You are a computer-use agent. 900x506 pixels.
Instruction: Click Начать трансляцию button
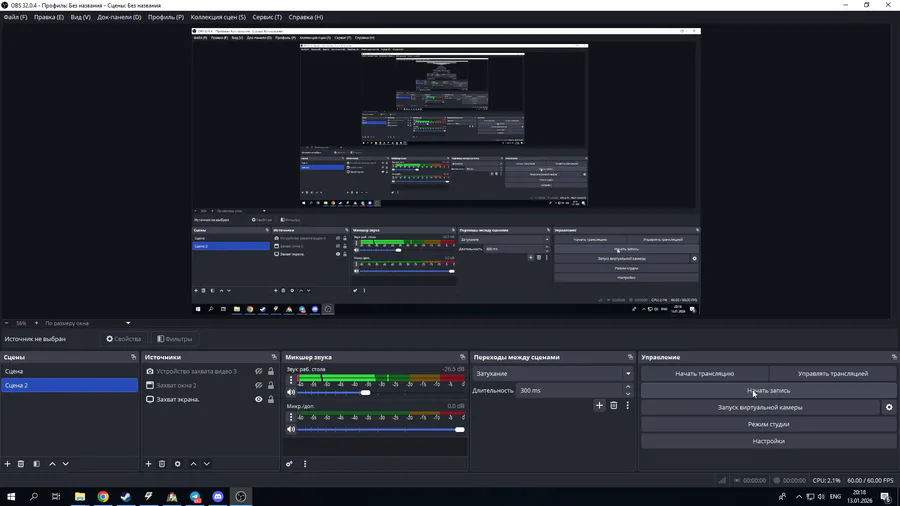pos(704,373)
